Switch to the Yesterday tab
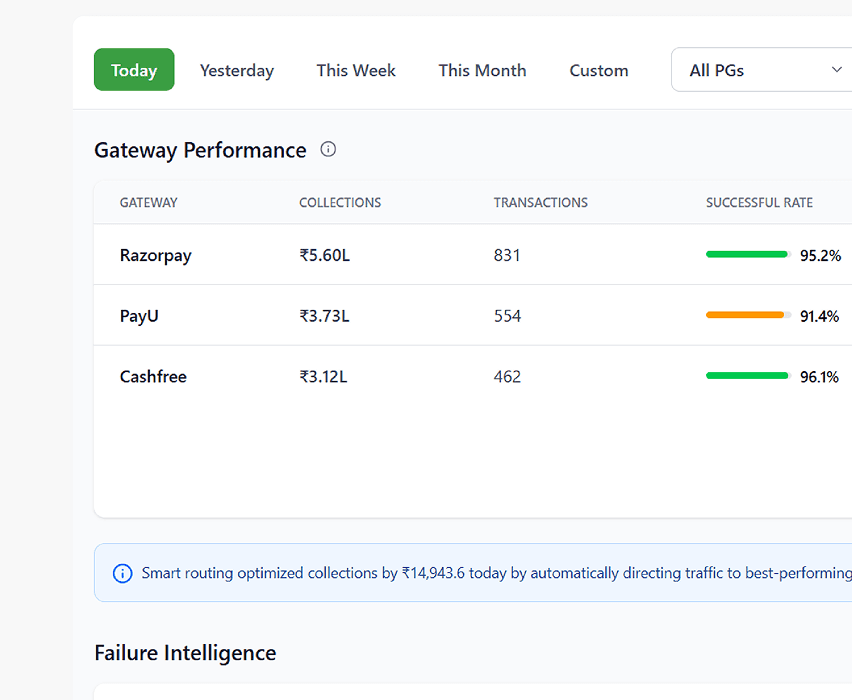852x700 pixels. [x=237, y=70]
